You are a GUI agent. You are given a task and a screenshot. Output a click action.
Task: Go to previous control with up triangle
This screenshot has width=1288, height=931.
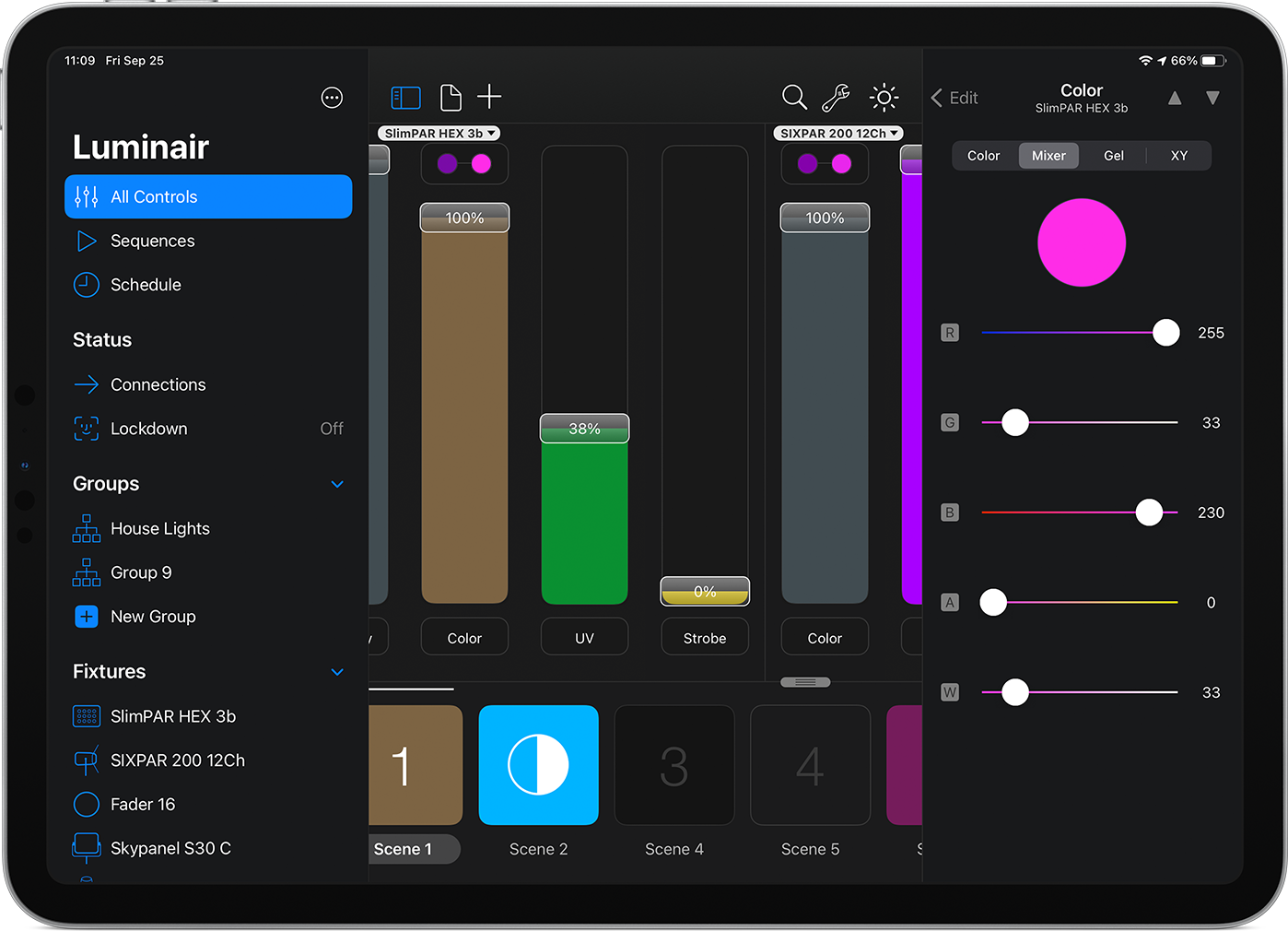point(1175,98)
